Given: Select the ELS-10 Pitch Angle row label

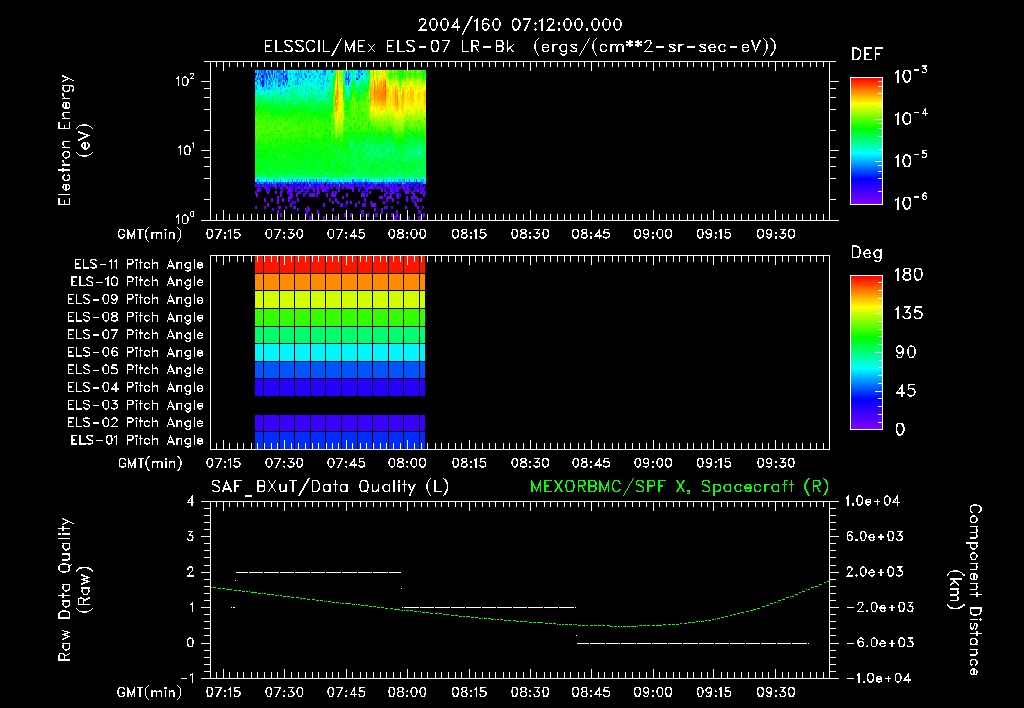Looking at the screenshot, I should pos(137,282).
